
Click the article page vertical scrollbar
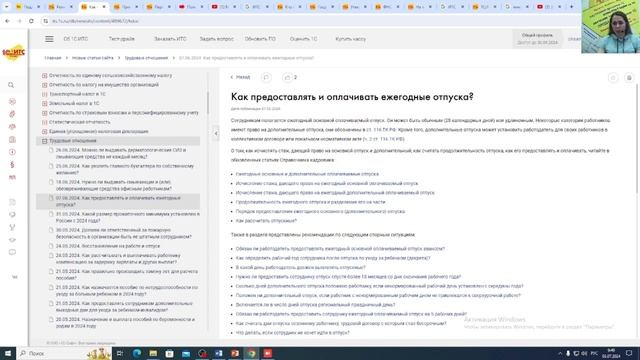tap(637, 139)
